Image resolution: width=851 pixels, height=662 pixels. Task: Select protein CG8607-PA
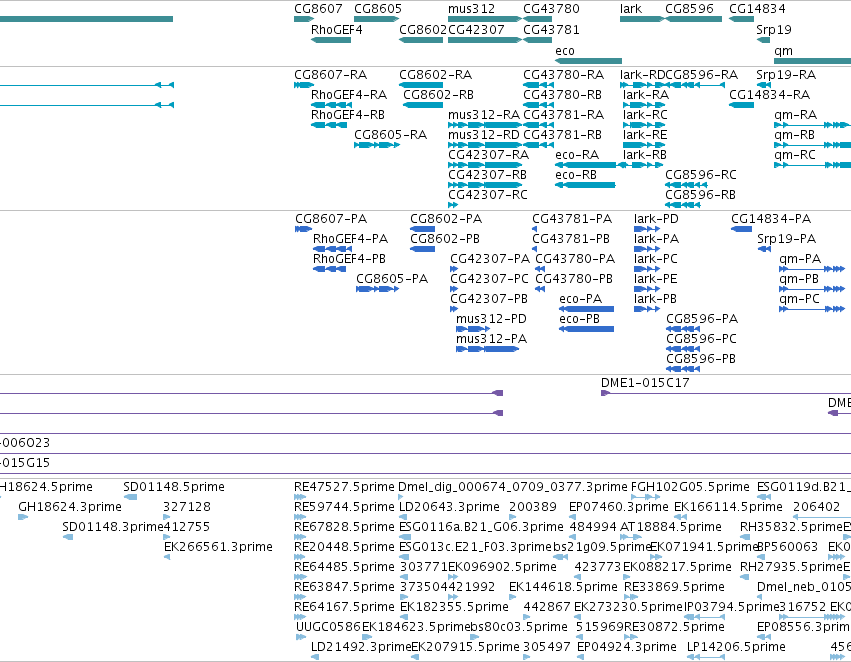coord(303,229)
